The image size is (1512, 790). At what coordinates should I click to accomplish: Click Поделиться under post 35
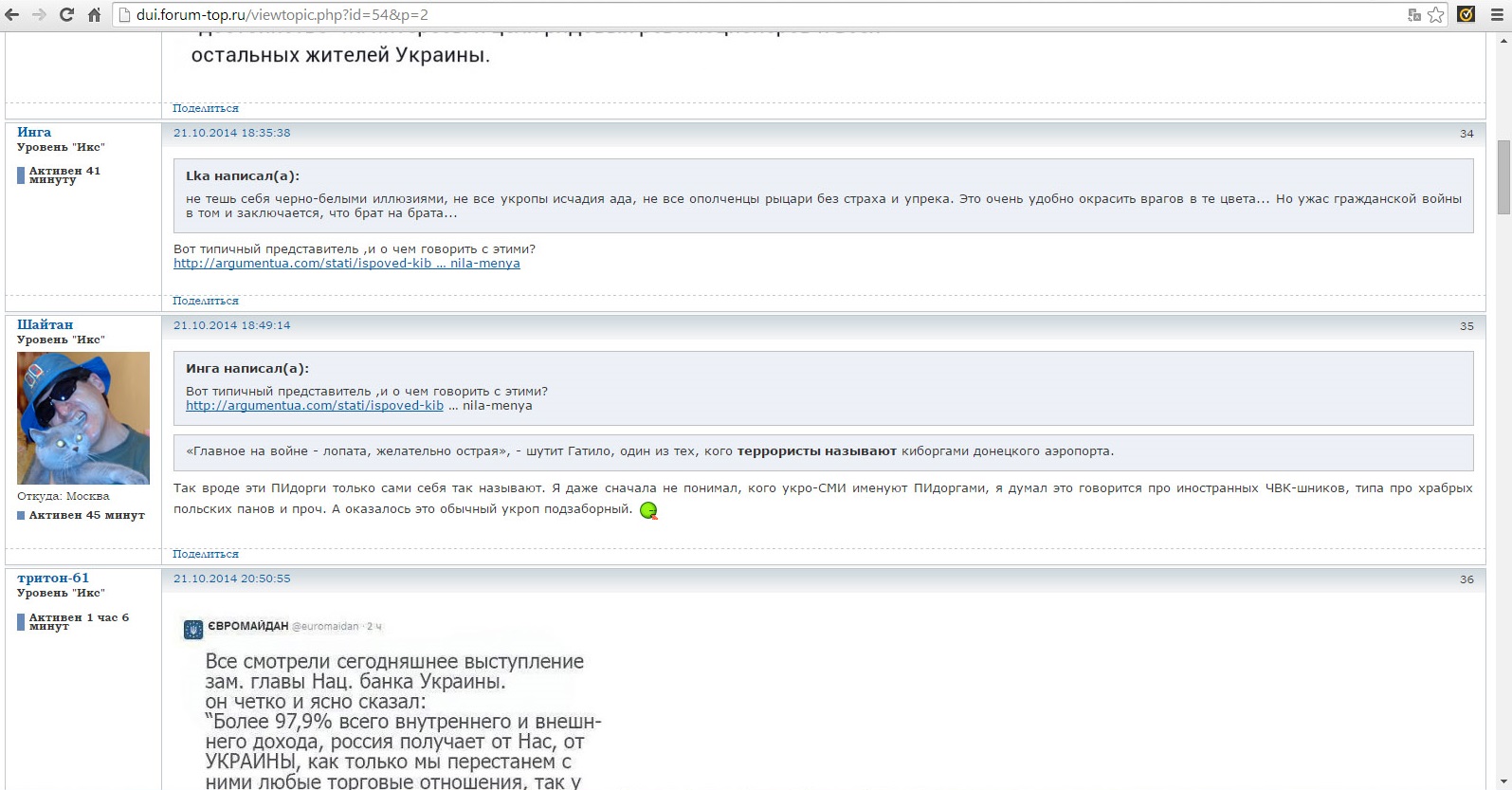(205, 554)
